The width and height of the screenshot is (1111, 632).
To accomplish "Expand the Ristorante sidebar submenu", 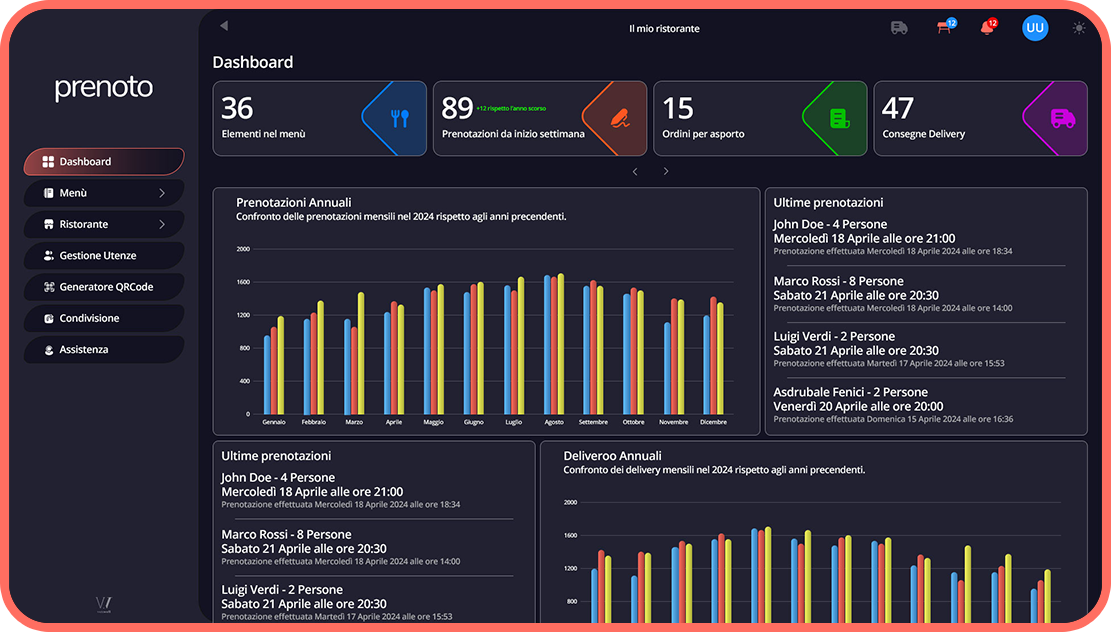I will point(162,225).
